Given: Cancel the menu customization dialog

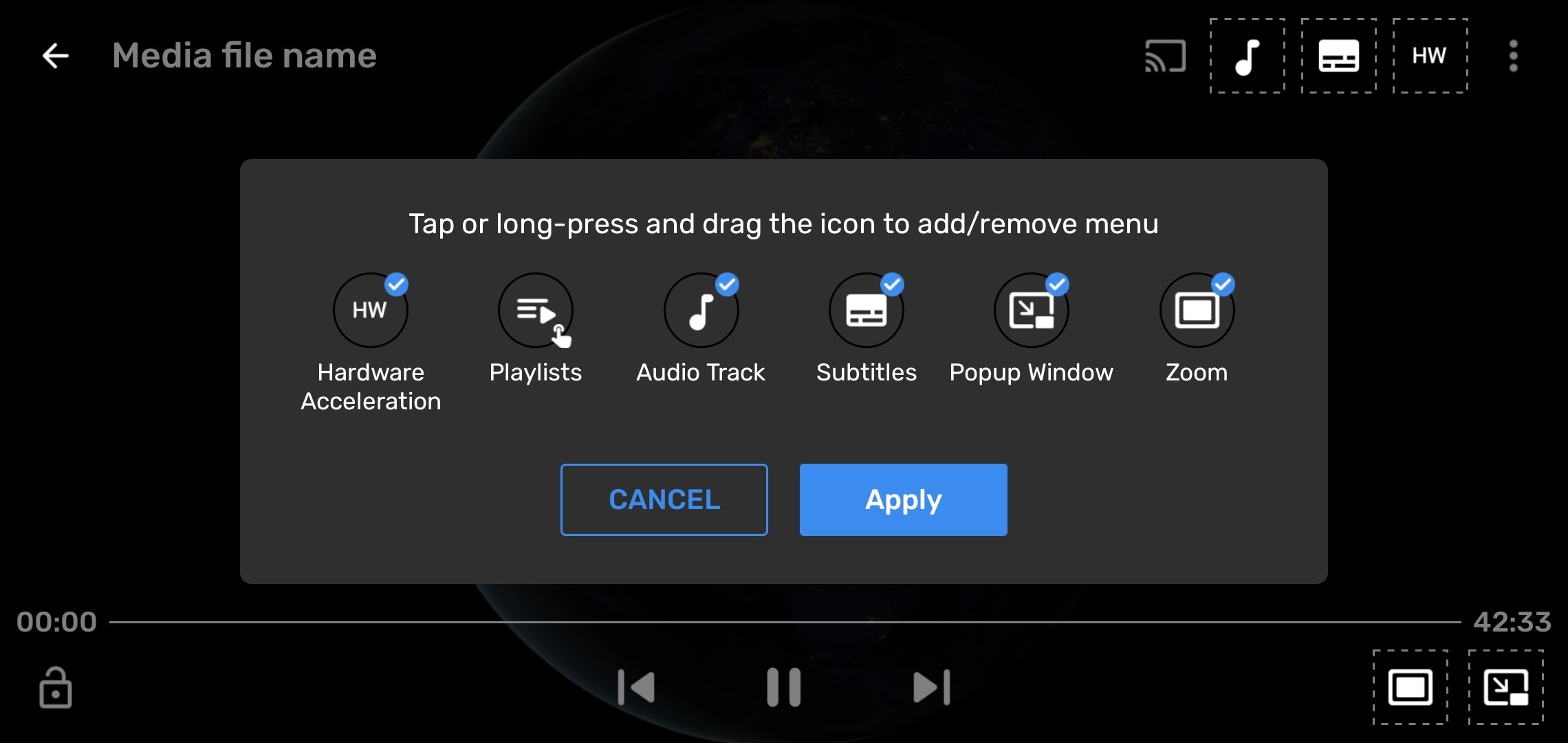Looking at the screenshot, I should click(x=663, y=499).
